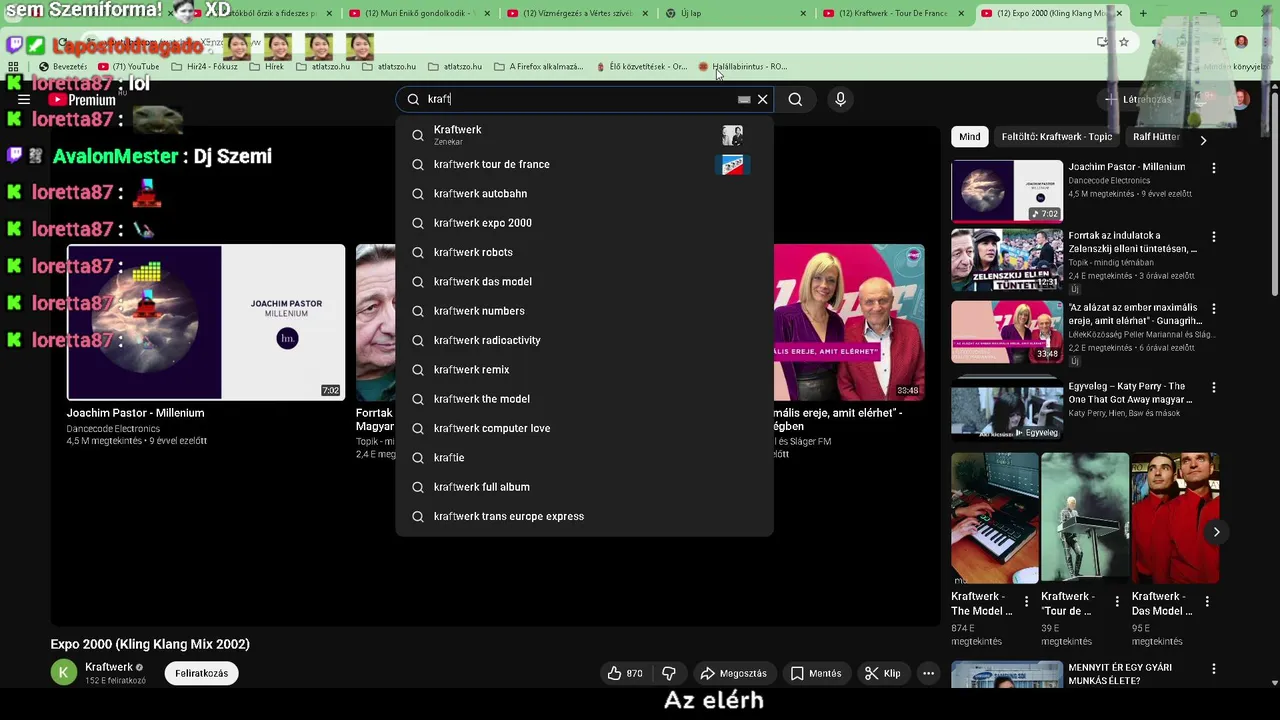Choose suggestion kraftwerk trans europe express

(585, 516)
